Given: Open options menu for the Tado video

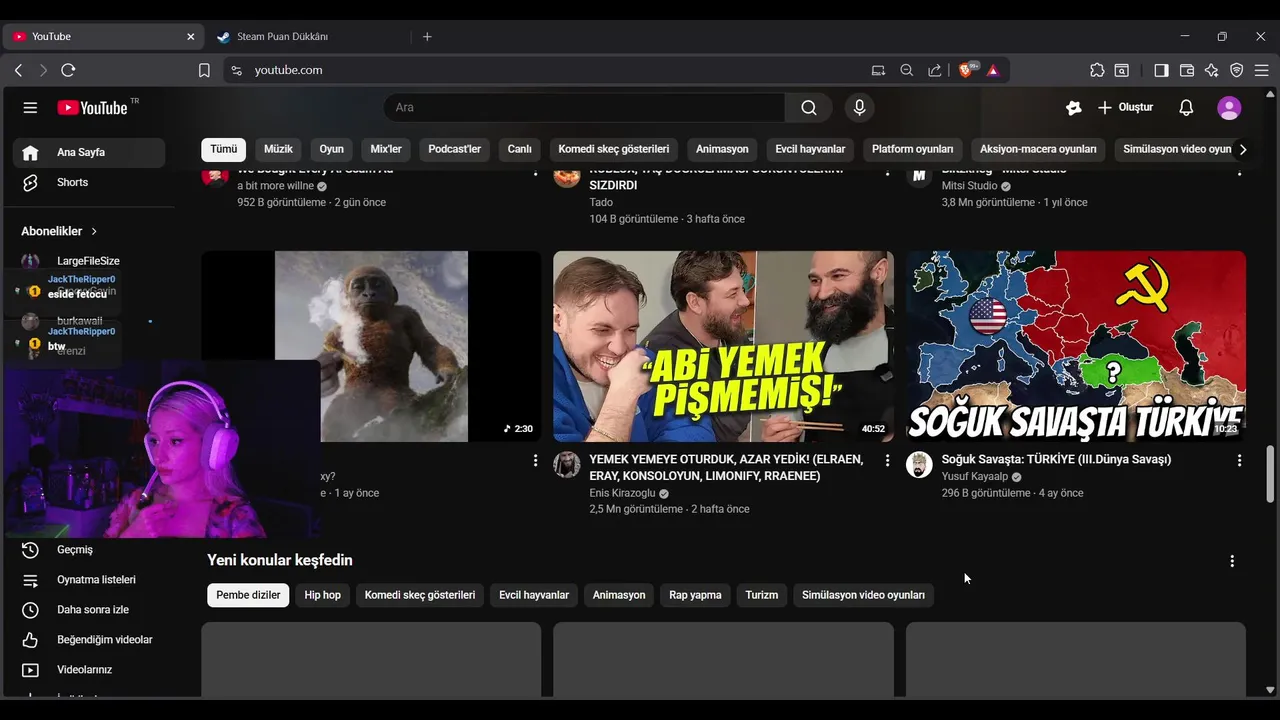Looking at the screenshot, I should pos(887,172).
